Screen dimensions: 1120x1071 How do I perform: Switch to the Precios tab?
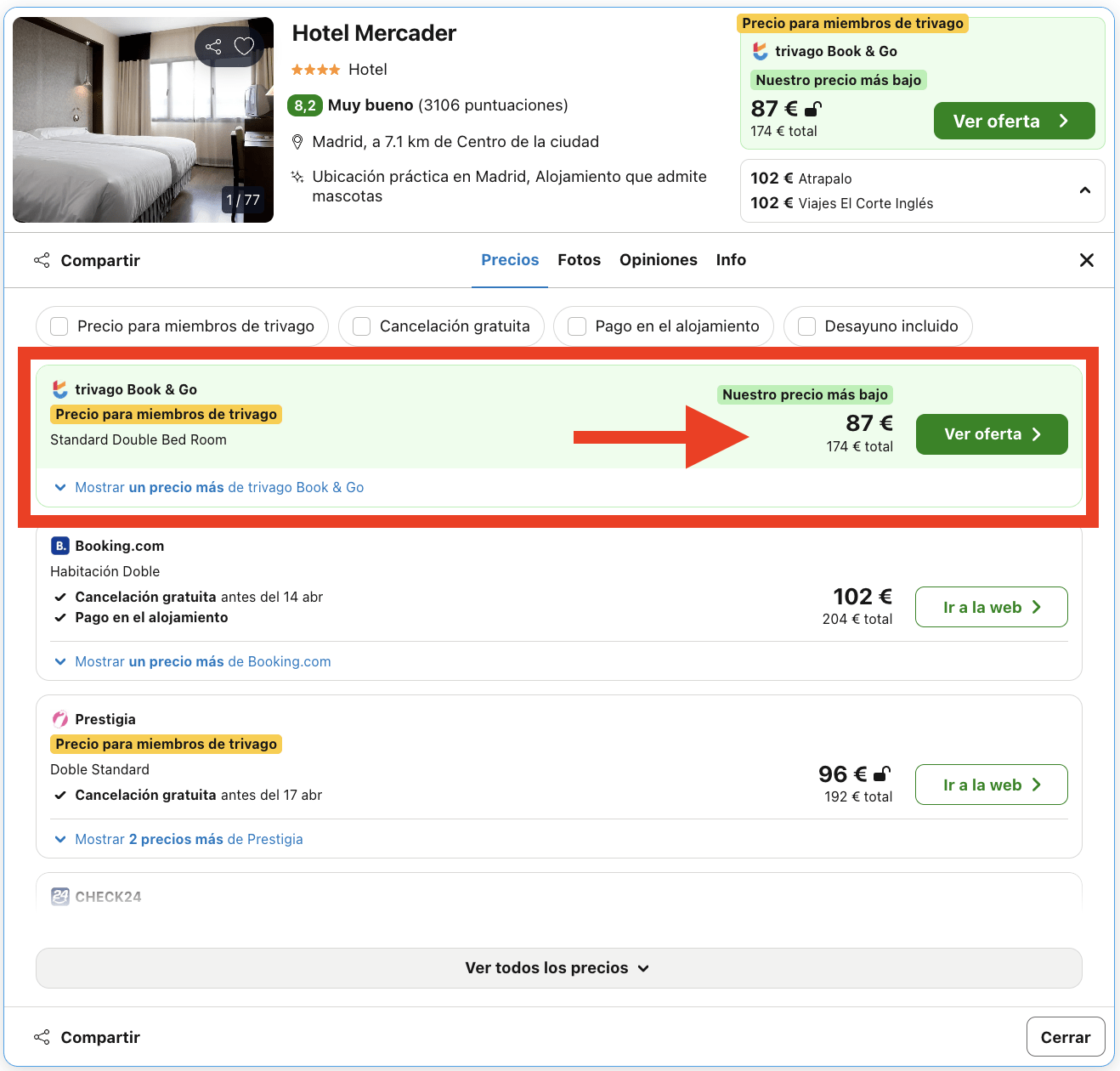tap(510, 260)
